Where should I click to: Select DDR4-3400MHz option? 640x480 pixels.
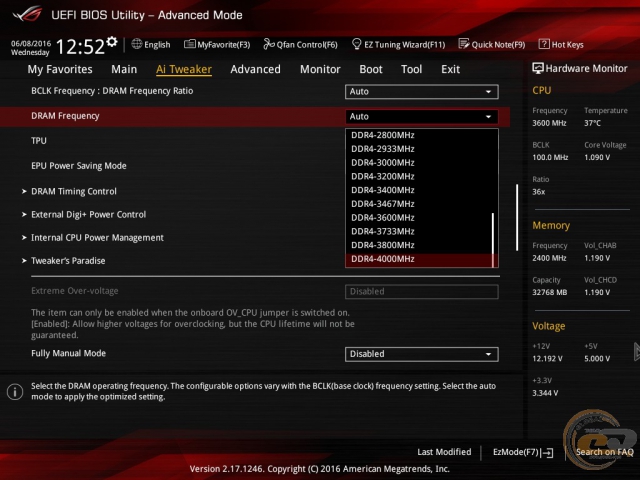point(418,190)
